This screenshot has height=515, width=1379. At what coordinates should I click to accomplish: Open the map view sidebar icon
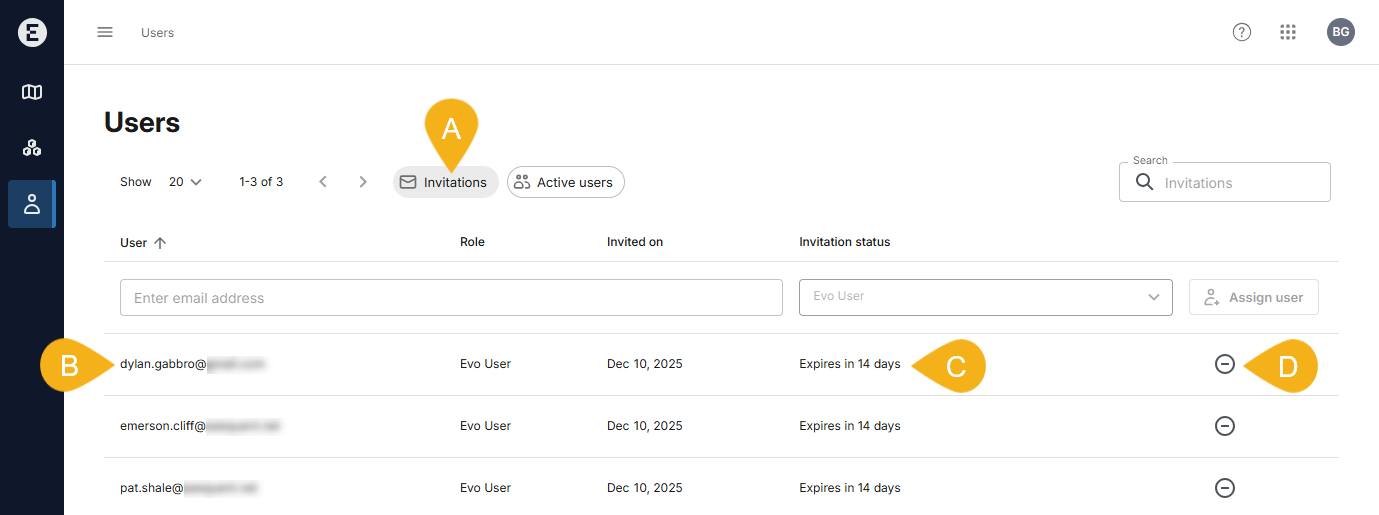click(x=32, y=92)
